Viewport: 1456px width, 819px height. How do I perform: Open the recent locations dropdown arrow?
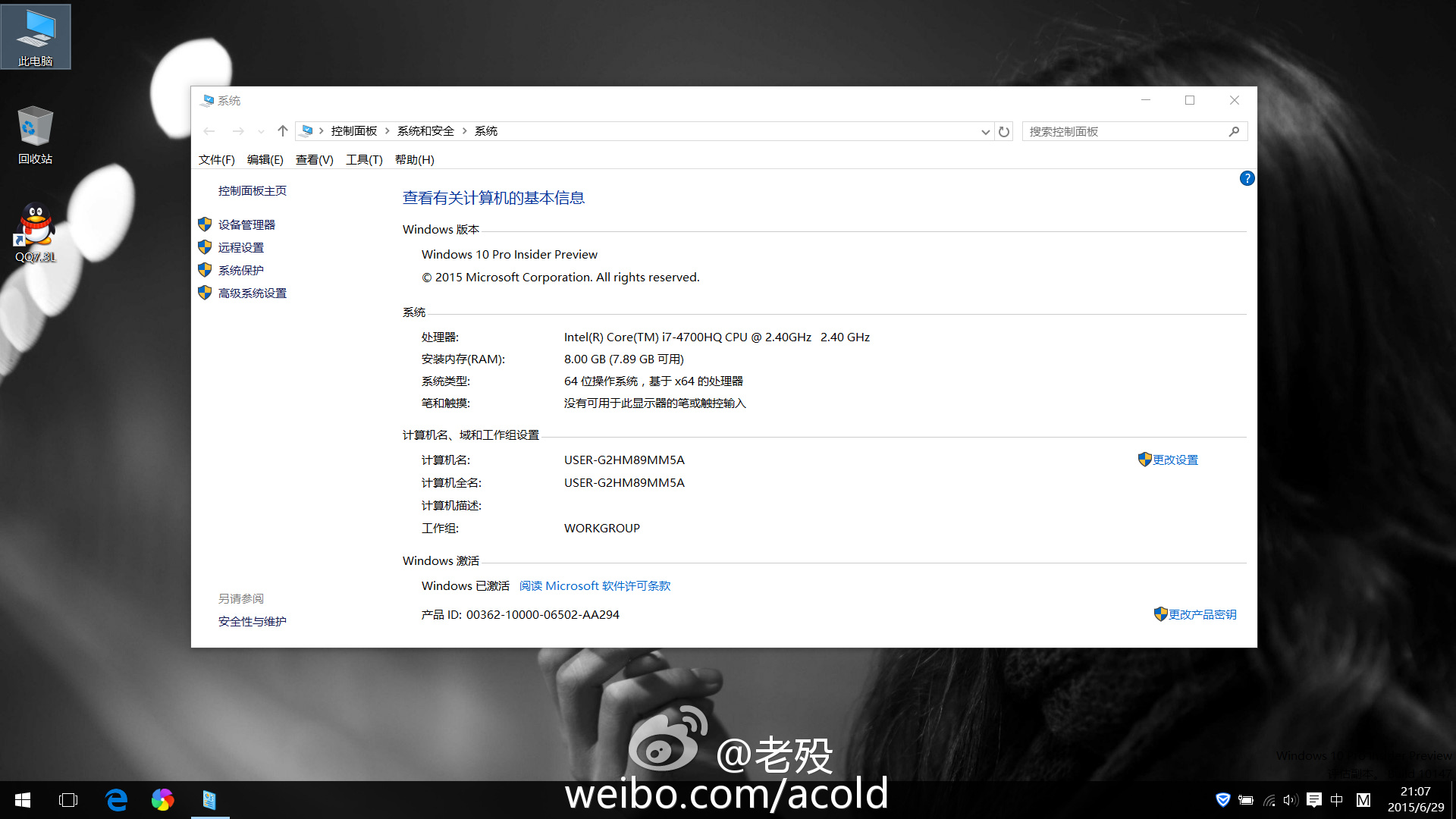pos(261,132)
